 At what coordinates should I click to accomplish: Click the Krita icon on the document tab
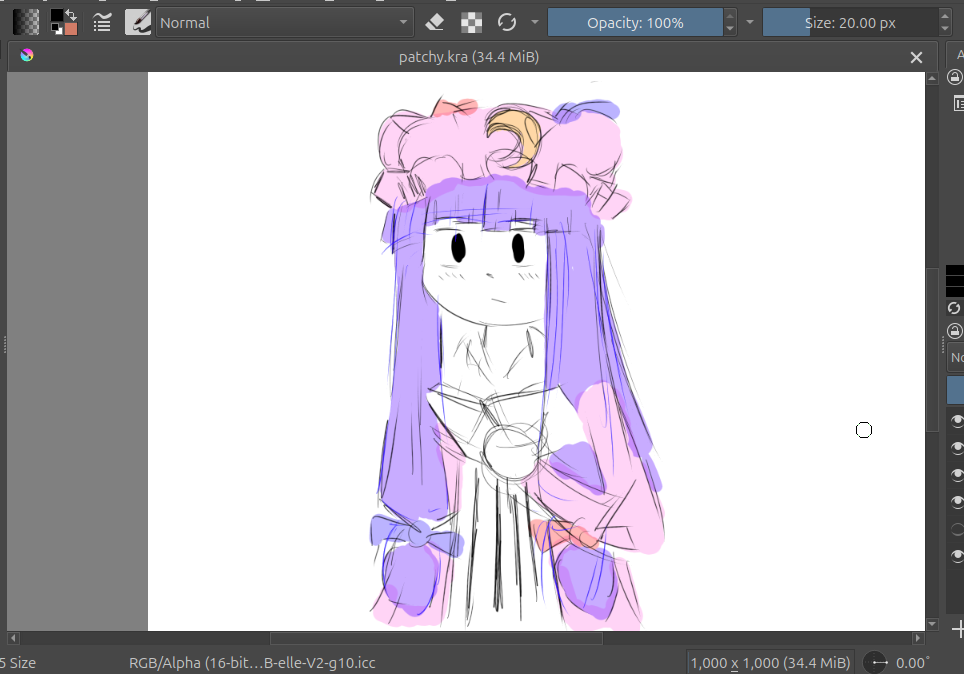point(26,55)
